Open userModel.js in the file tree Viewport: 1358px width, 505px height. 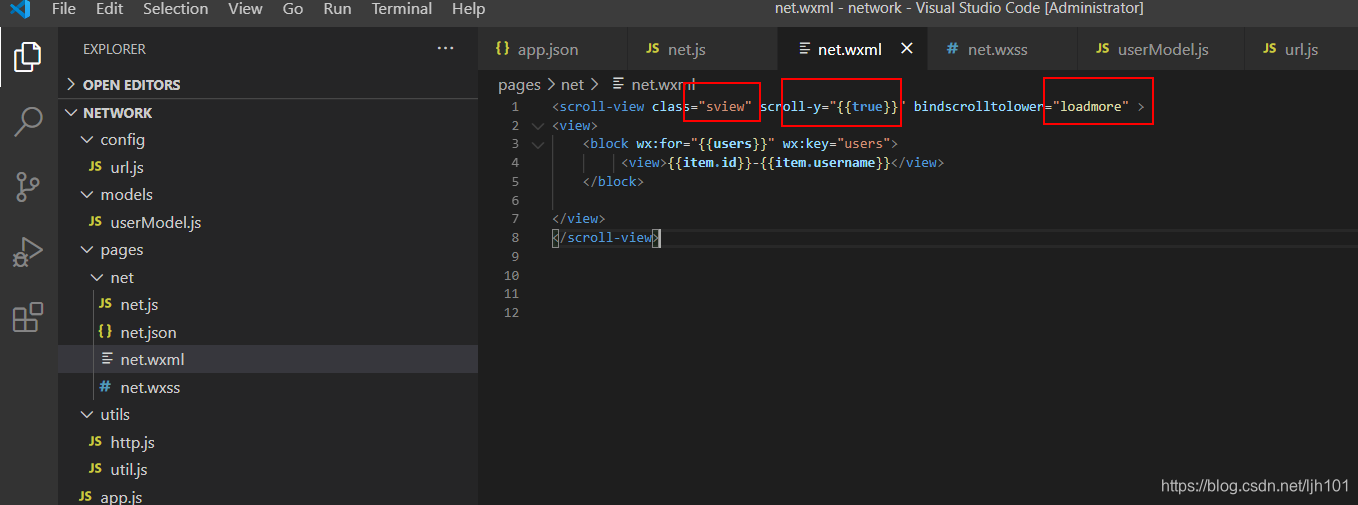pos(268,222)
